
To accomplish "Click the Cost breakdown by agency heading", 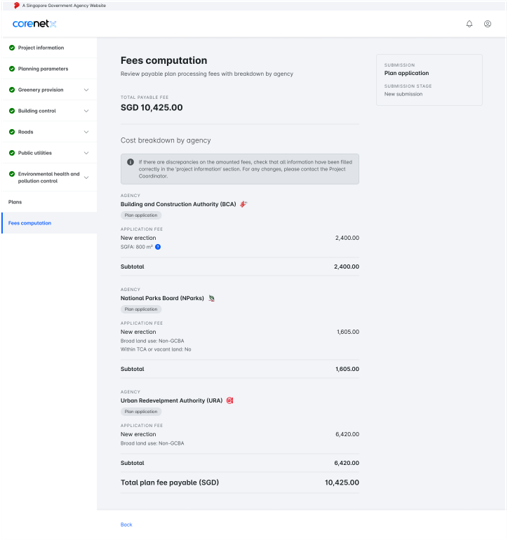I will pyautogui.click(x=166, y=140).
